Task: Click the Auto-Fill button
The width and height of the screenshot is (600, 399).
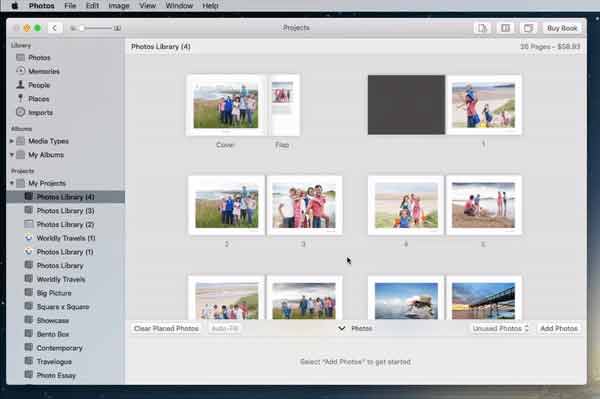Action: tap(225, 329)
